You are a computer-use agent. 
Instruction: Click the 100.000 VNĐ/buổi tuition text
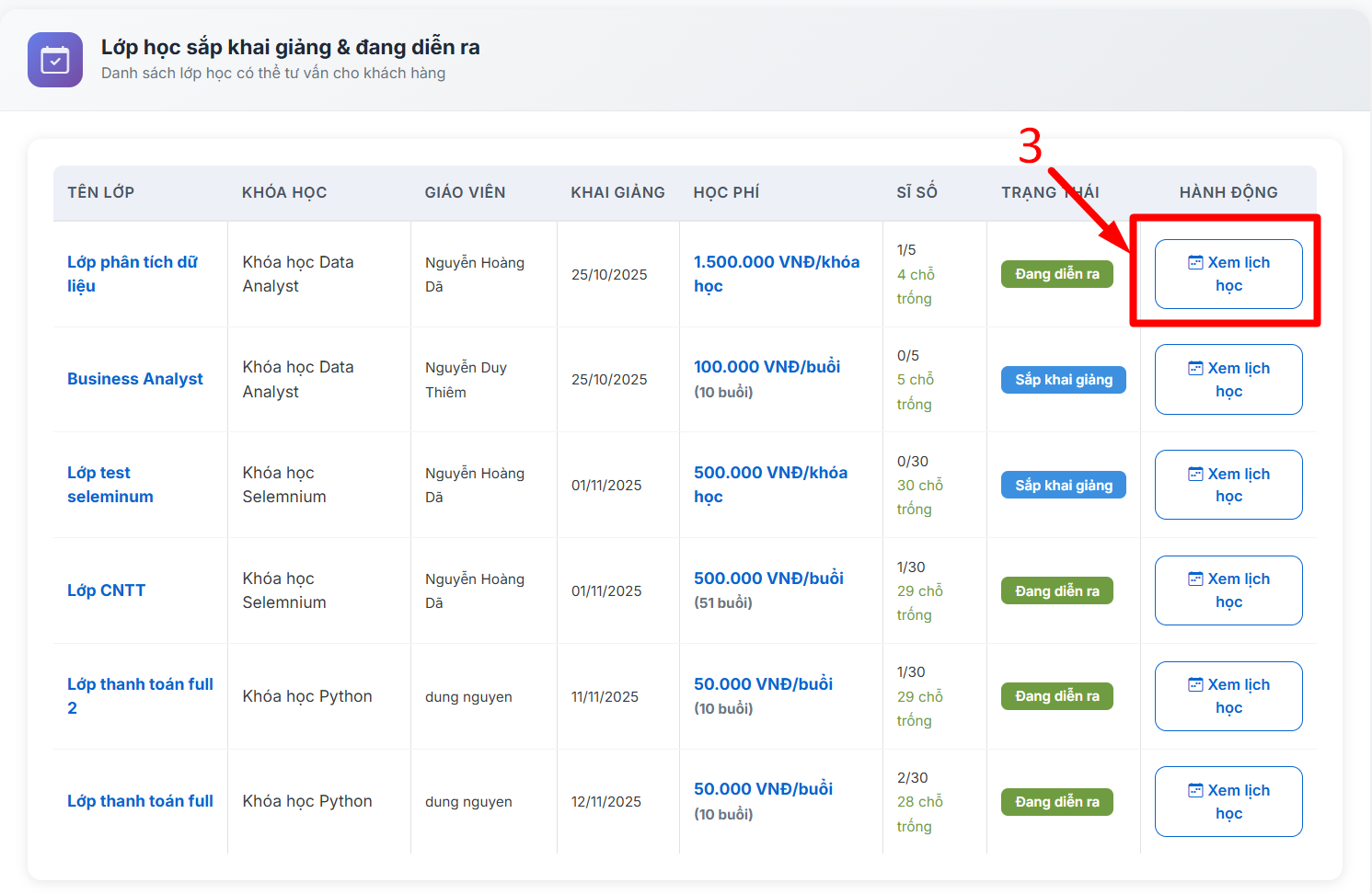767,367
